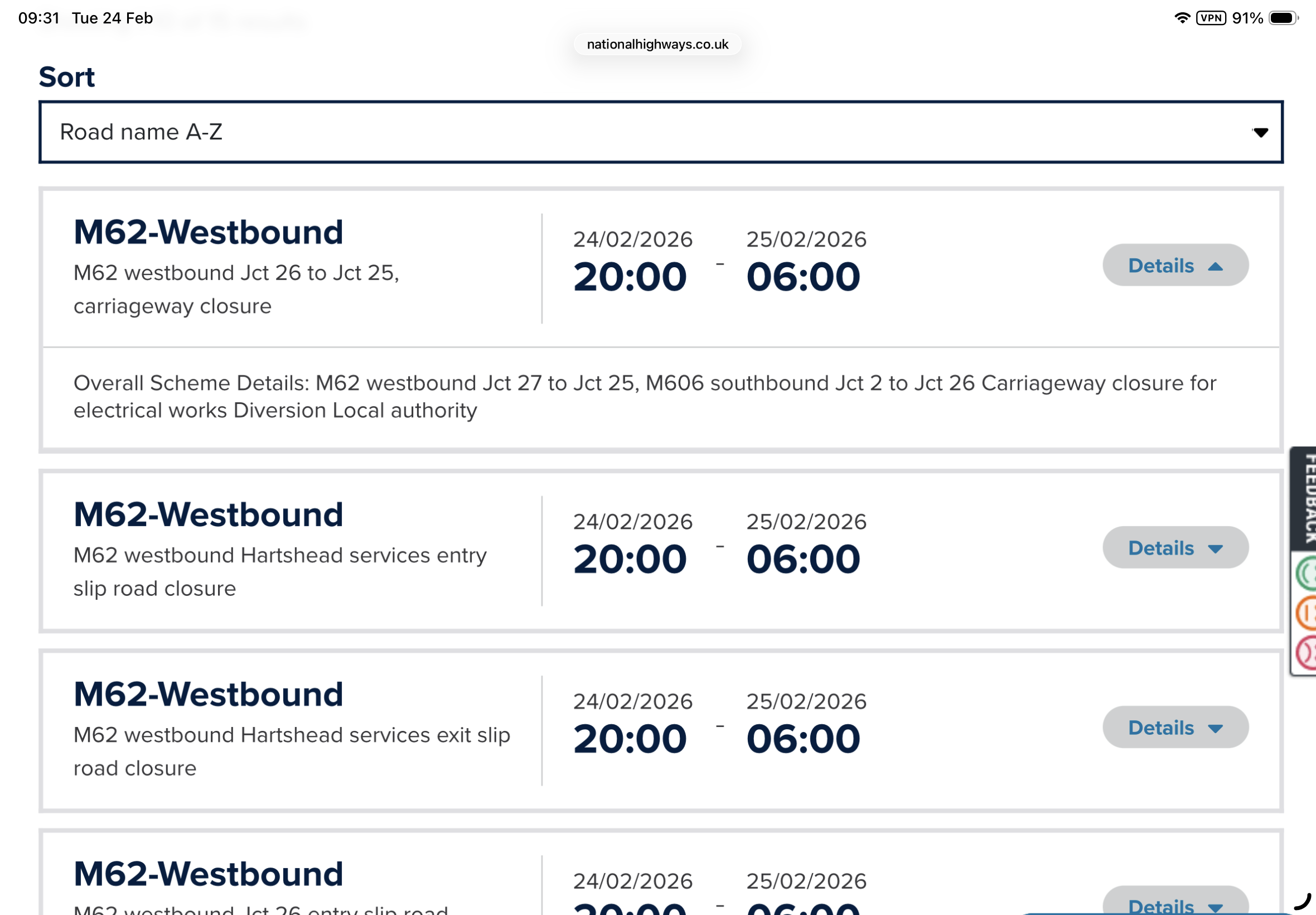Expand Details for Hartshead services entry slip closure
The width and height of the screenshot is (1316, 915).
[1175, 547]
